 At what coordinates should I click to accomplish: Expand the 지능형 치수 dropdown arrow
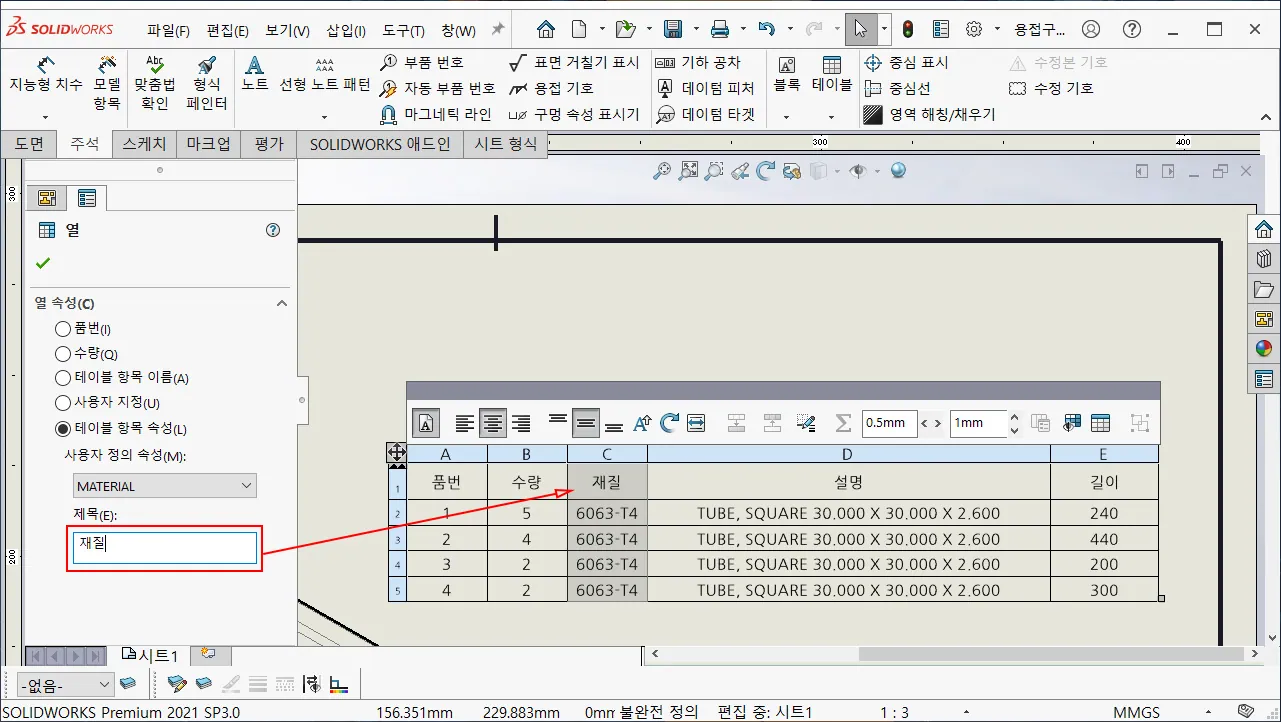click(46, 117)
